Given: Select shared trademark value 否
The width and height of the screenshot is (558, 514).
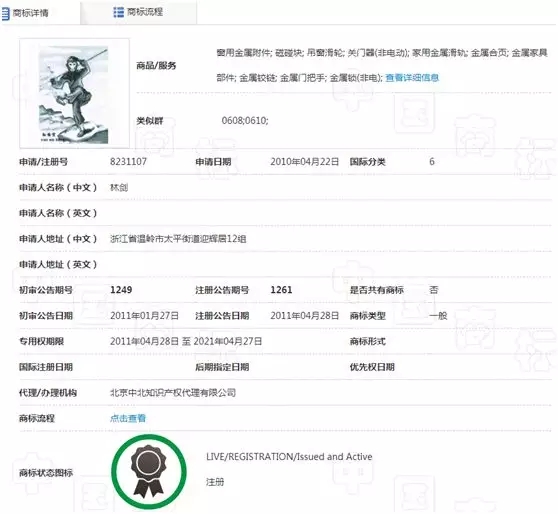Looking at the screenshot, I should click(x=433, y=290).
